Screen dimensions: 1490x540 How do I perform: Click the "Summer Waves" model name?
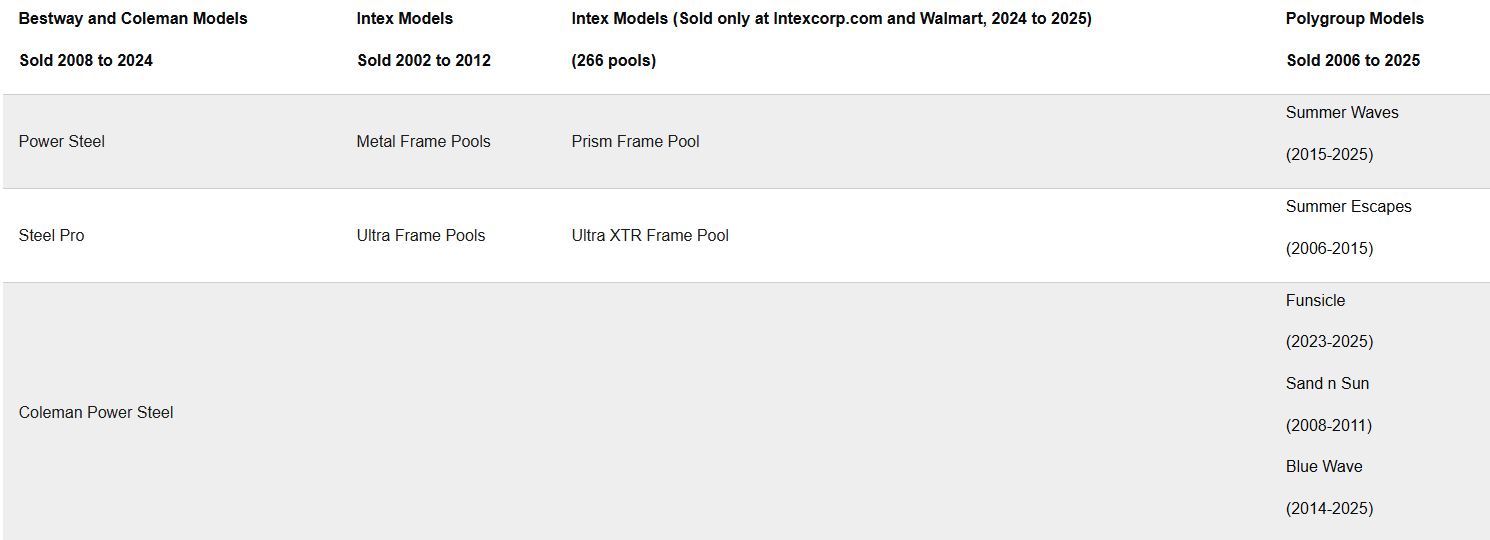[x=1342, y=112]
